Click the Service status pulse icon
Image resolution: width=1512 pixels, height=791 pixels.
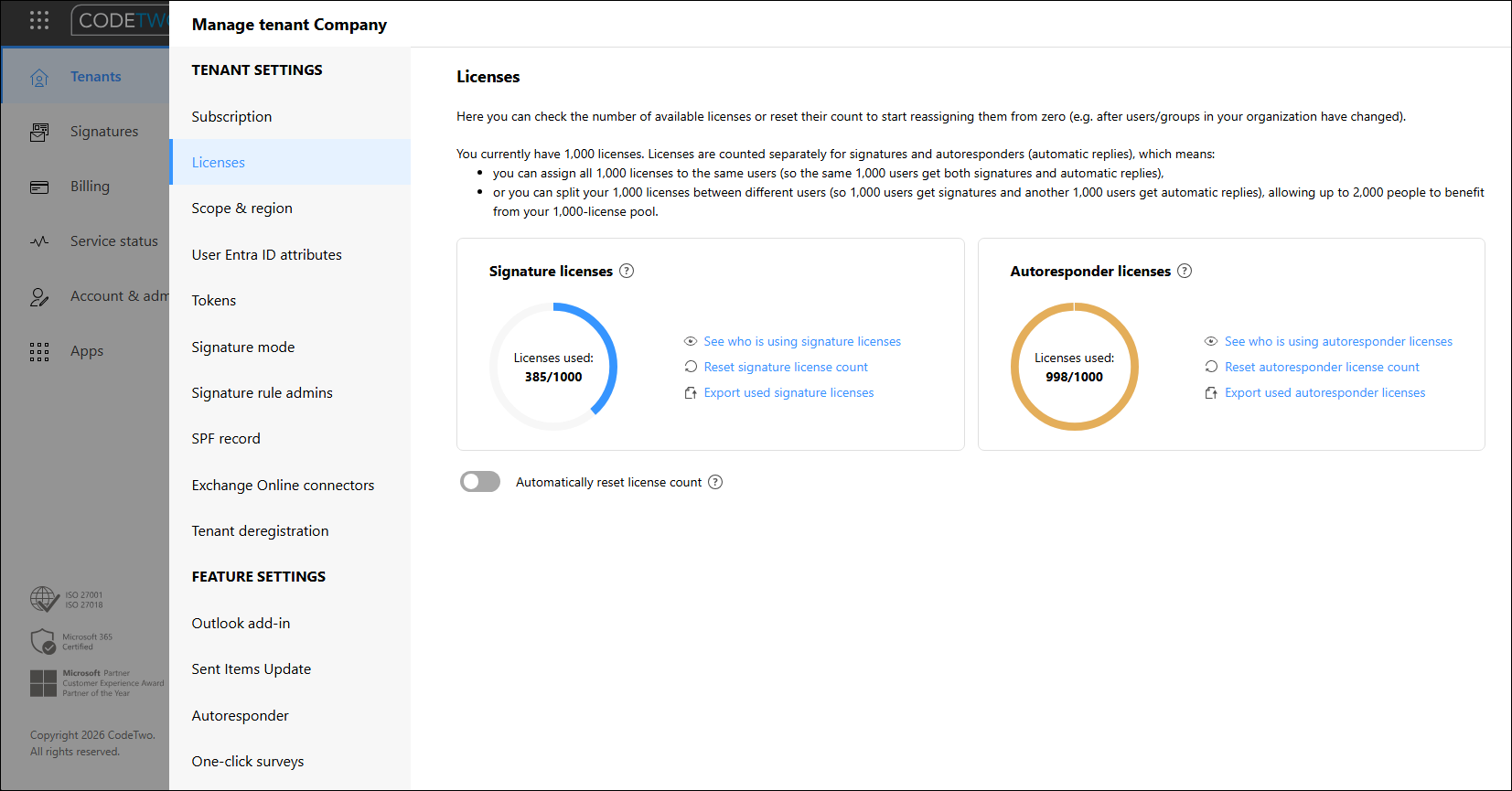point(39,241)
